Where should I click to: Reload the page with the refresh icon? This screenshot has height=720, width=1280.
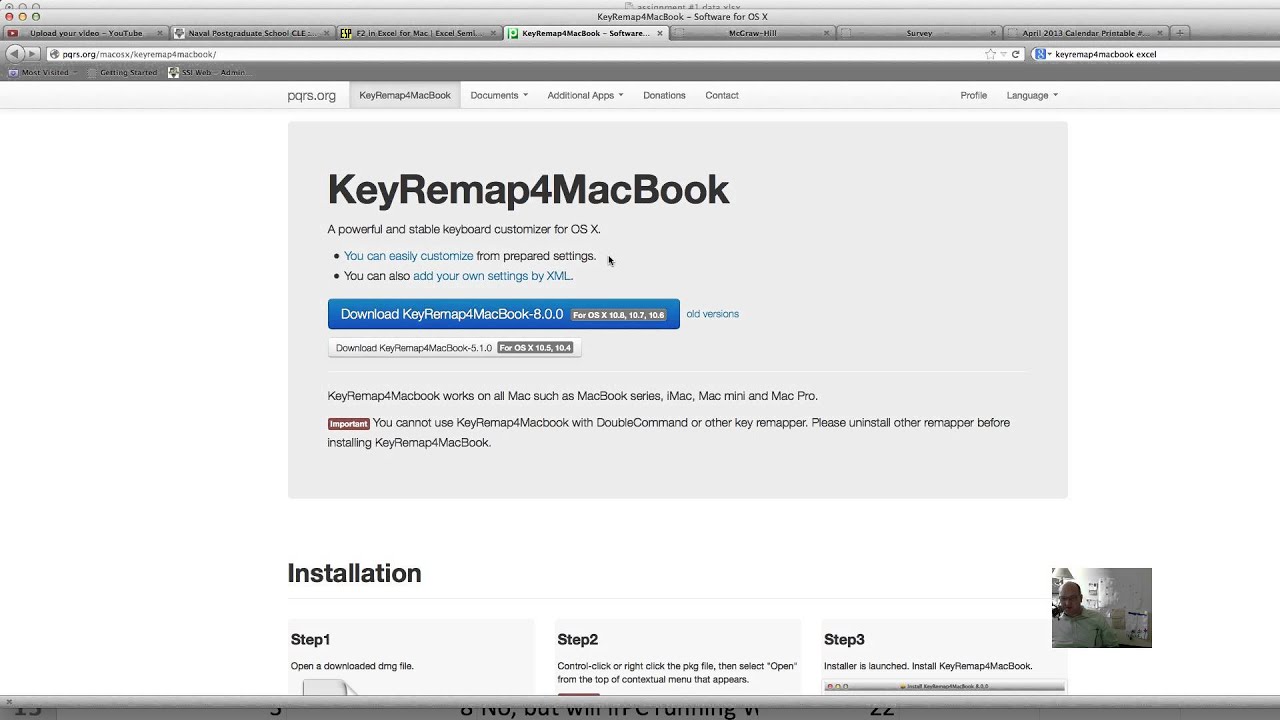(x=1016, y=54)
